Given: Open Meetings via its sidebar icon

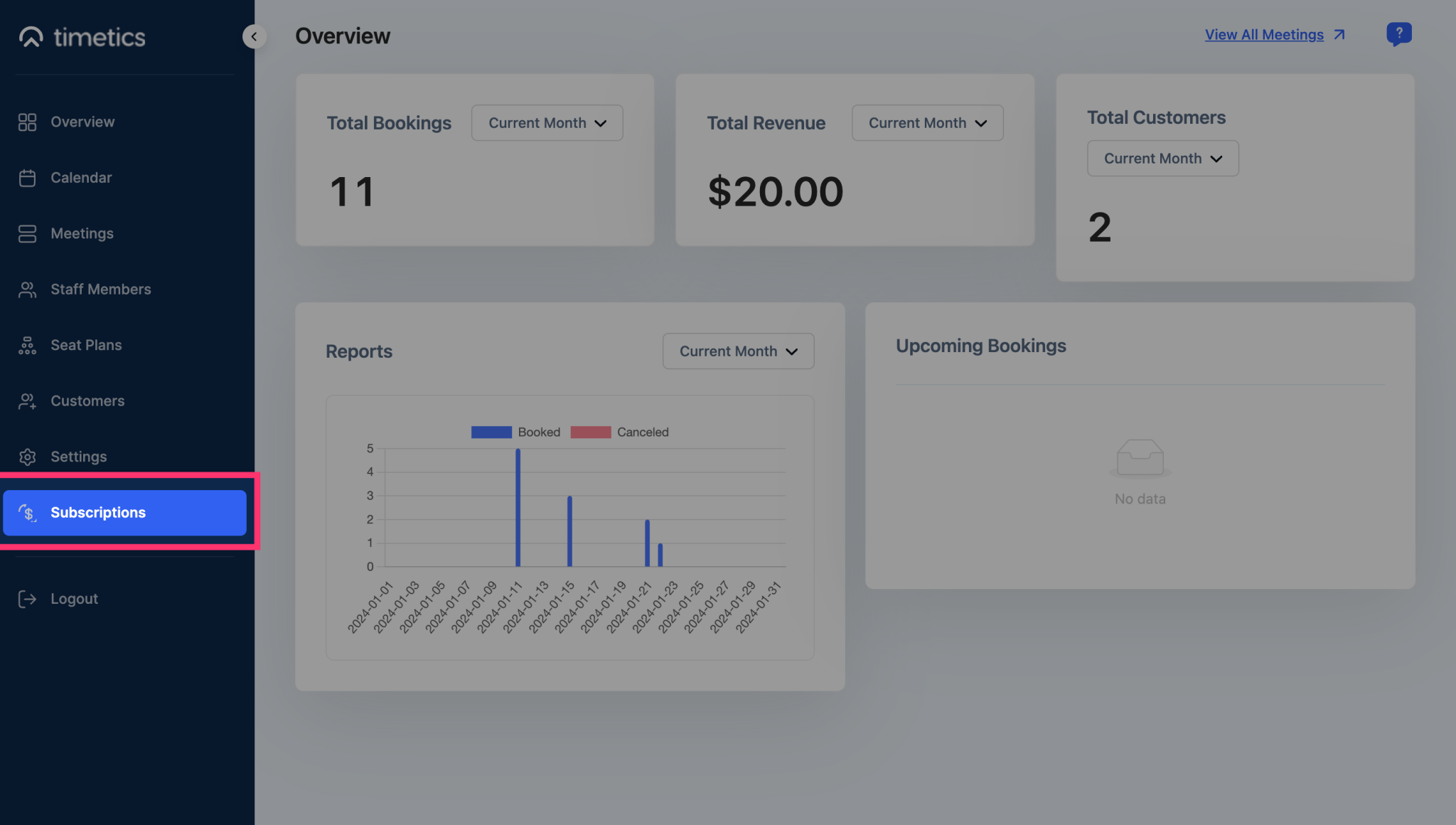Looking at the screenshot, I should click(x=27, y=233).
